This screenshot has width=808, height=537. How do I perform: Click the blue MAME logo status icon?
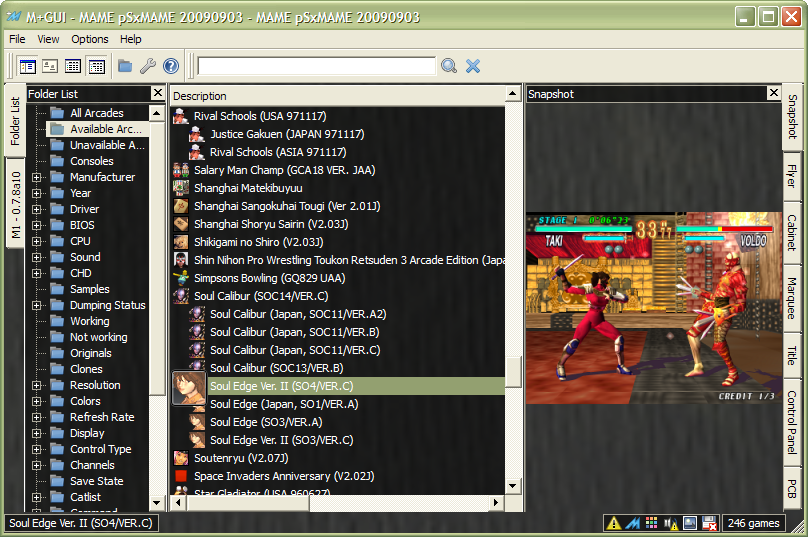pos(632,524)
